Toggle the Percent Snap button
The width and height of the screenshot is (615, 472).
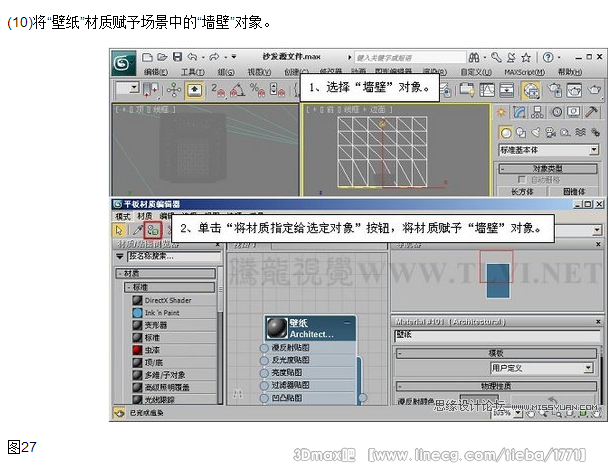pos(257,90)
